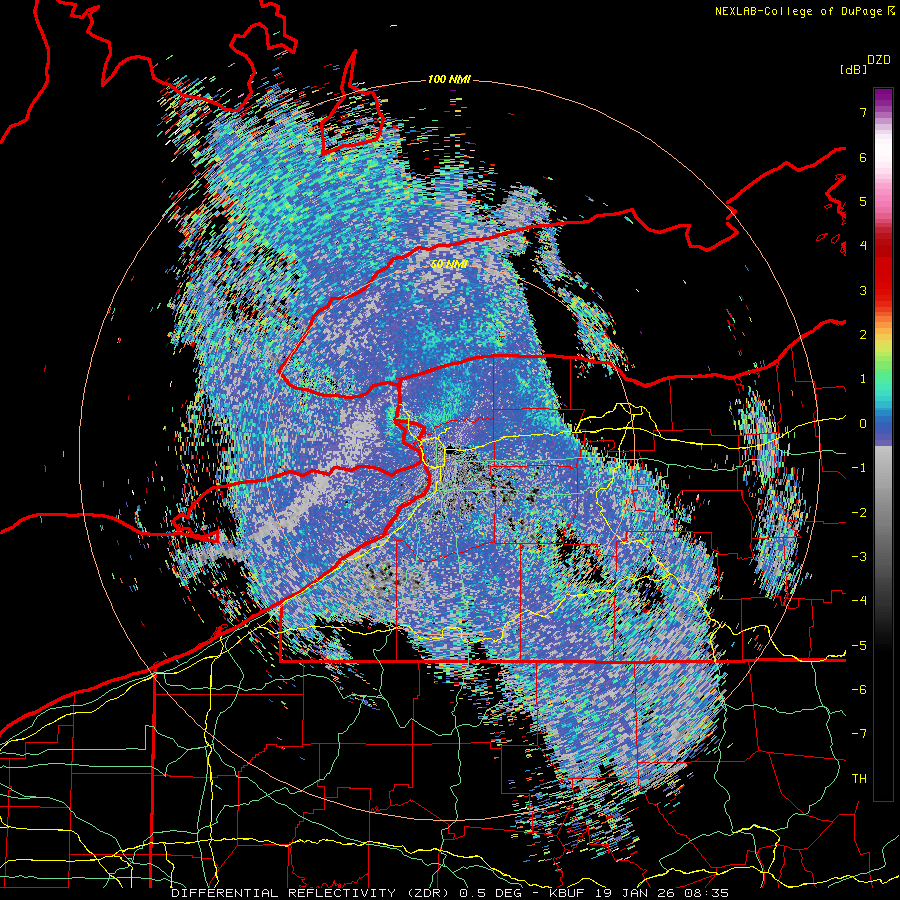This screenshot has height=900, width=900.
Task: Click the -1 value on the color scale
Action: click(x=859, y=468)
